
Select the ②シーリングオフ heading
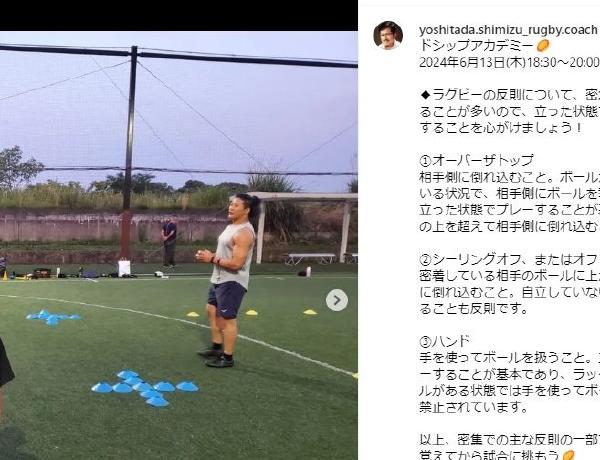[x=509, y=260]
